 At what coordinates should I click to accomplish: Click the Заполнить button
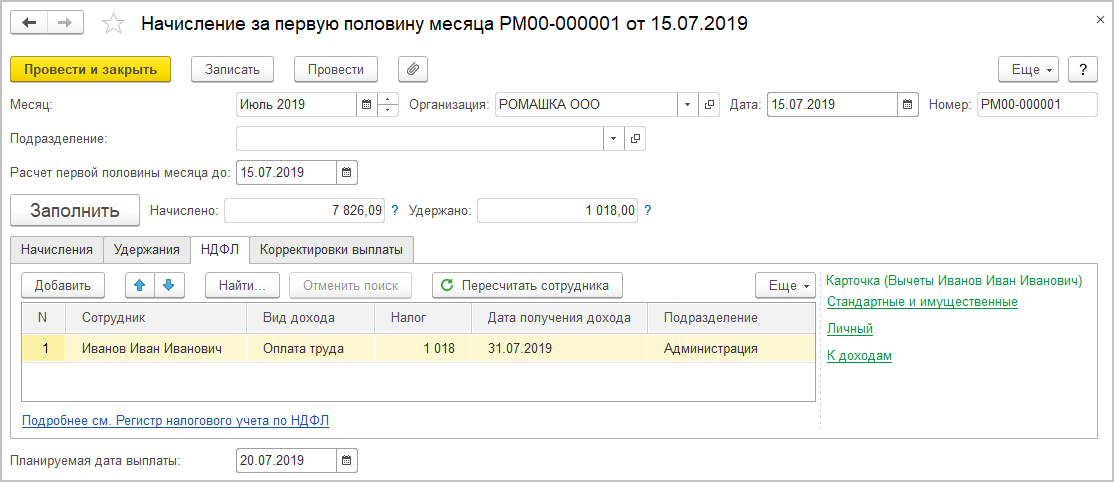click(74, 211)
